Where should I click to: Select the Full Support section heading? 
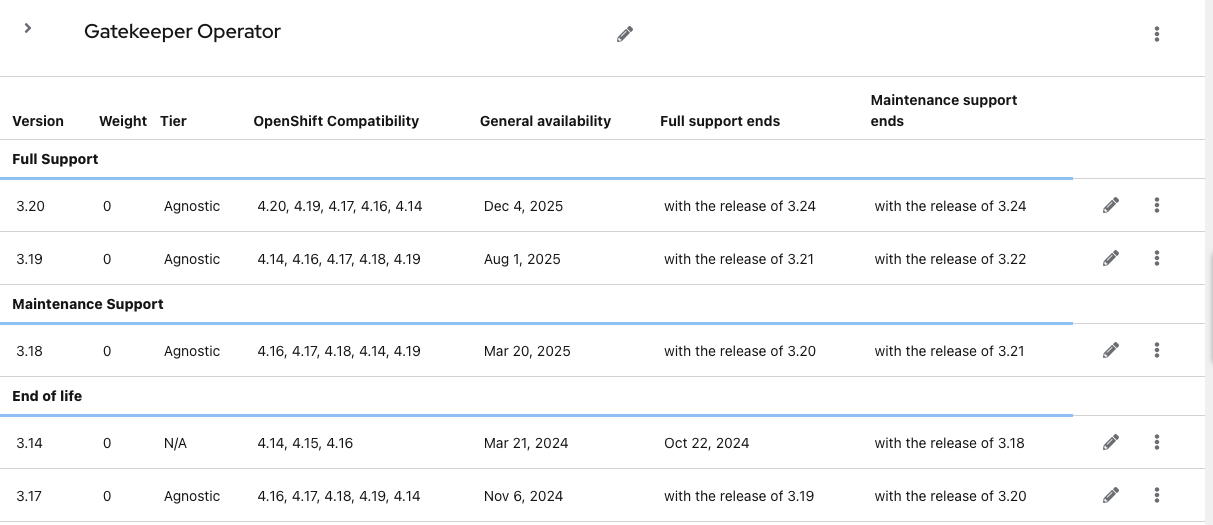[55, 159]
